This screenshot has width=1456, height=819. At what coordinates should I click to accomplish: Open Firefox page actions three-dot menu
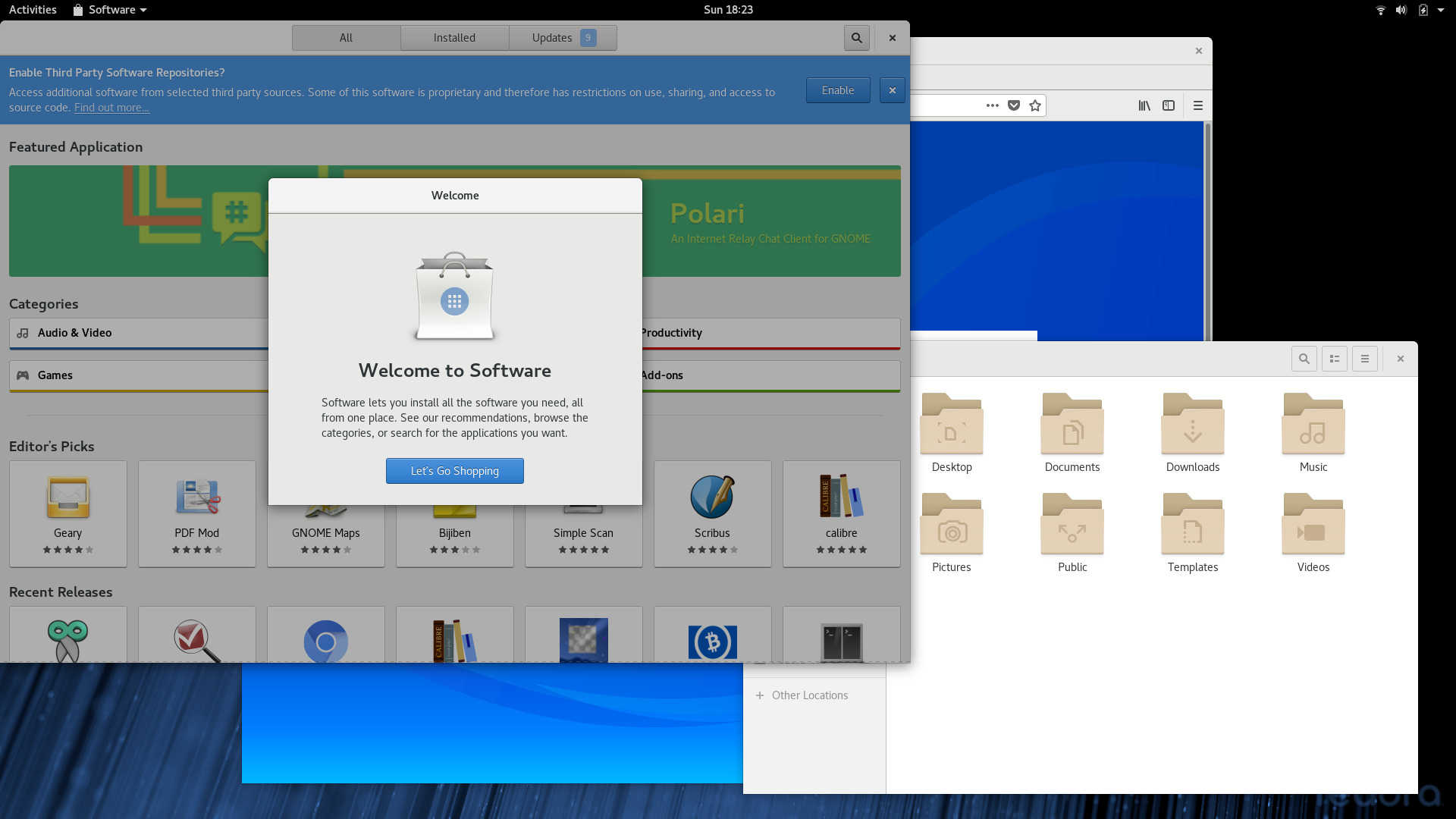click(x=992, y=105)
